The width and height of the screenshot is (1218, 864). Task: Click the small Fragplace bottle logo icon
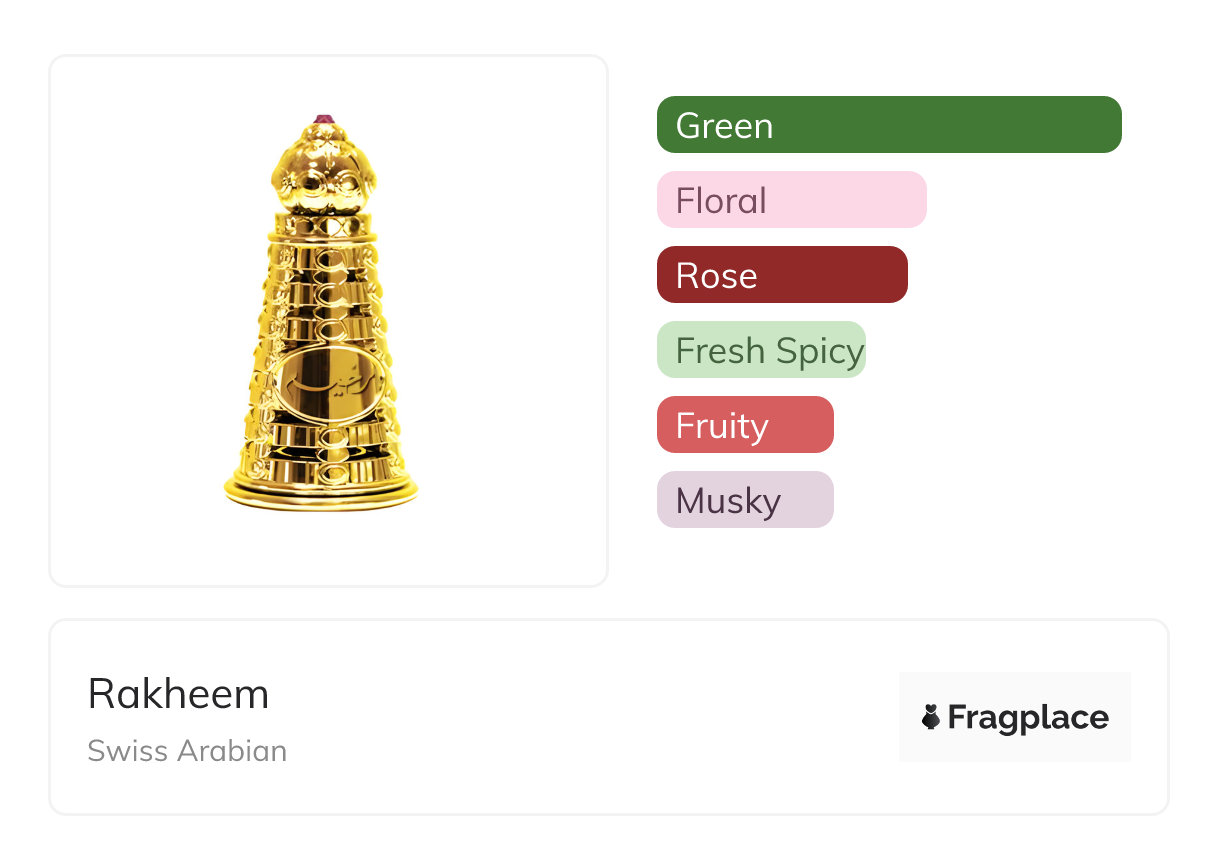(x=931, y=716)
